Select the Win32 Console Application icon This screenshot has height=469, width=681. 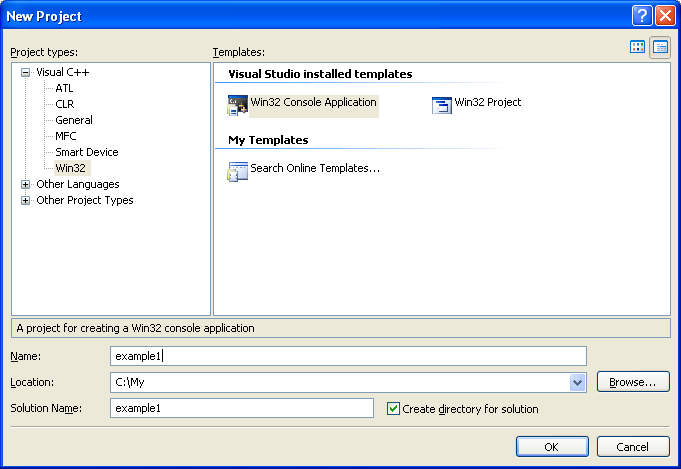pyautogui.click(x=238, y=106)
